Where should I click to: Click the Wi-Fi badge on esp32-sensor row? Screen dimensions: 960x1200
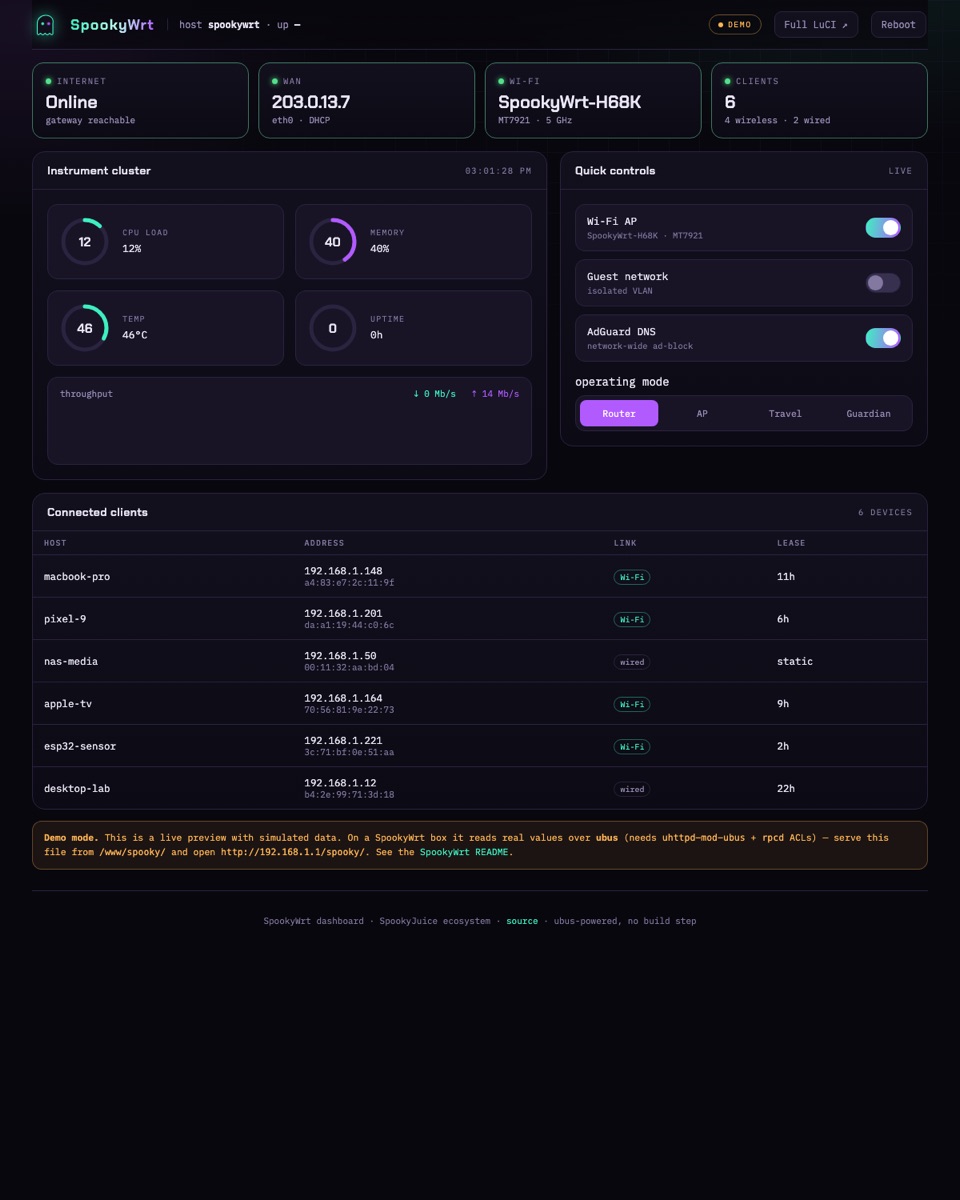pyautogui.click(x=632, y=746)
